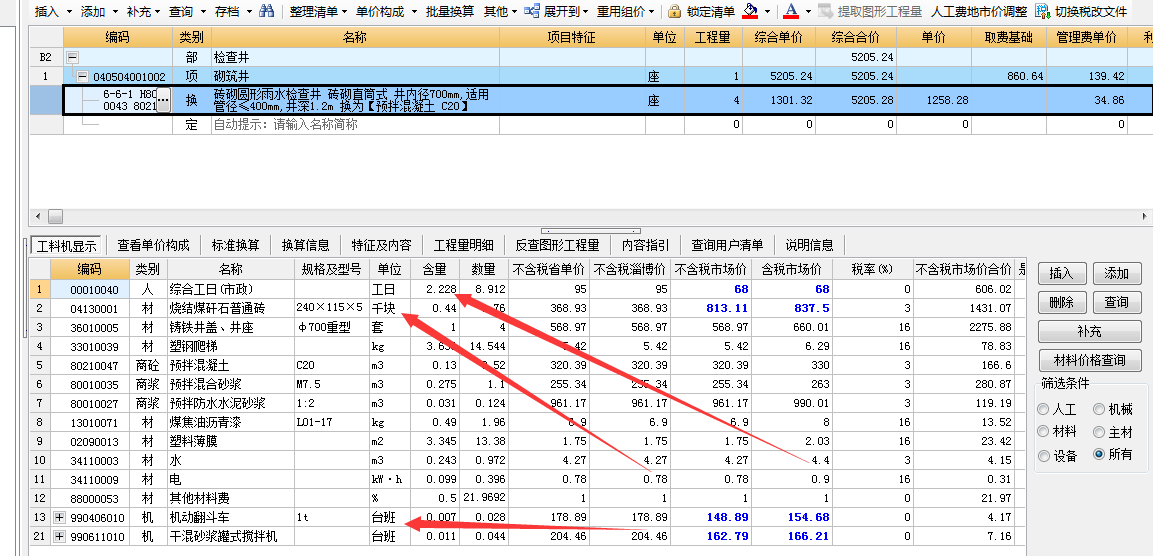Select the 人工 filter radio button

[1043, 410]
